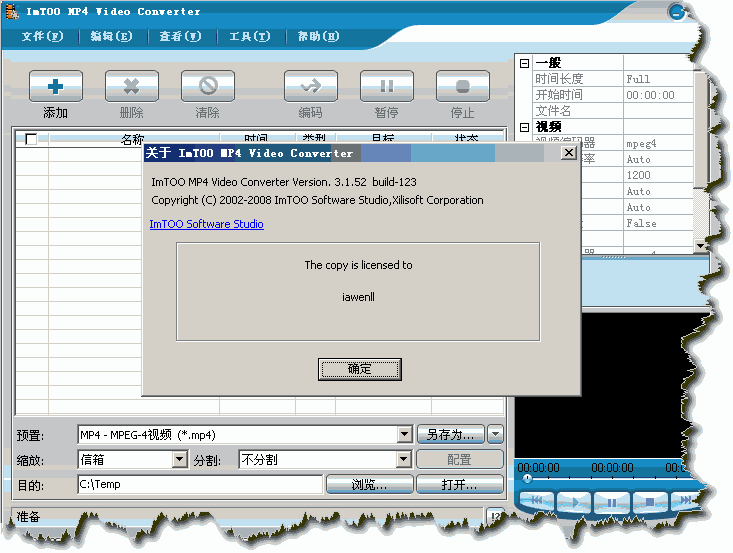
Task: Open the 文件(F) menu
Action: point(43,36)
